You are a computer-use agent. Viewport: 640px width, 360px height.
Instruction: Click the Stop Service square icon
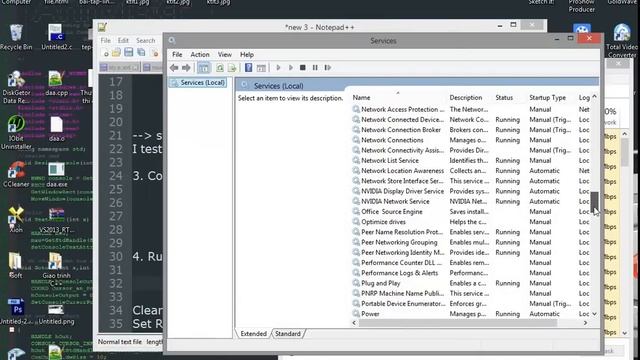(x=302, y=68)
